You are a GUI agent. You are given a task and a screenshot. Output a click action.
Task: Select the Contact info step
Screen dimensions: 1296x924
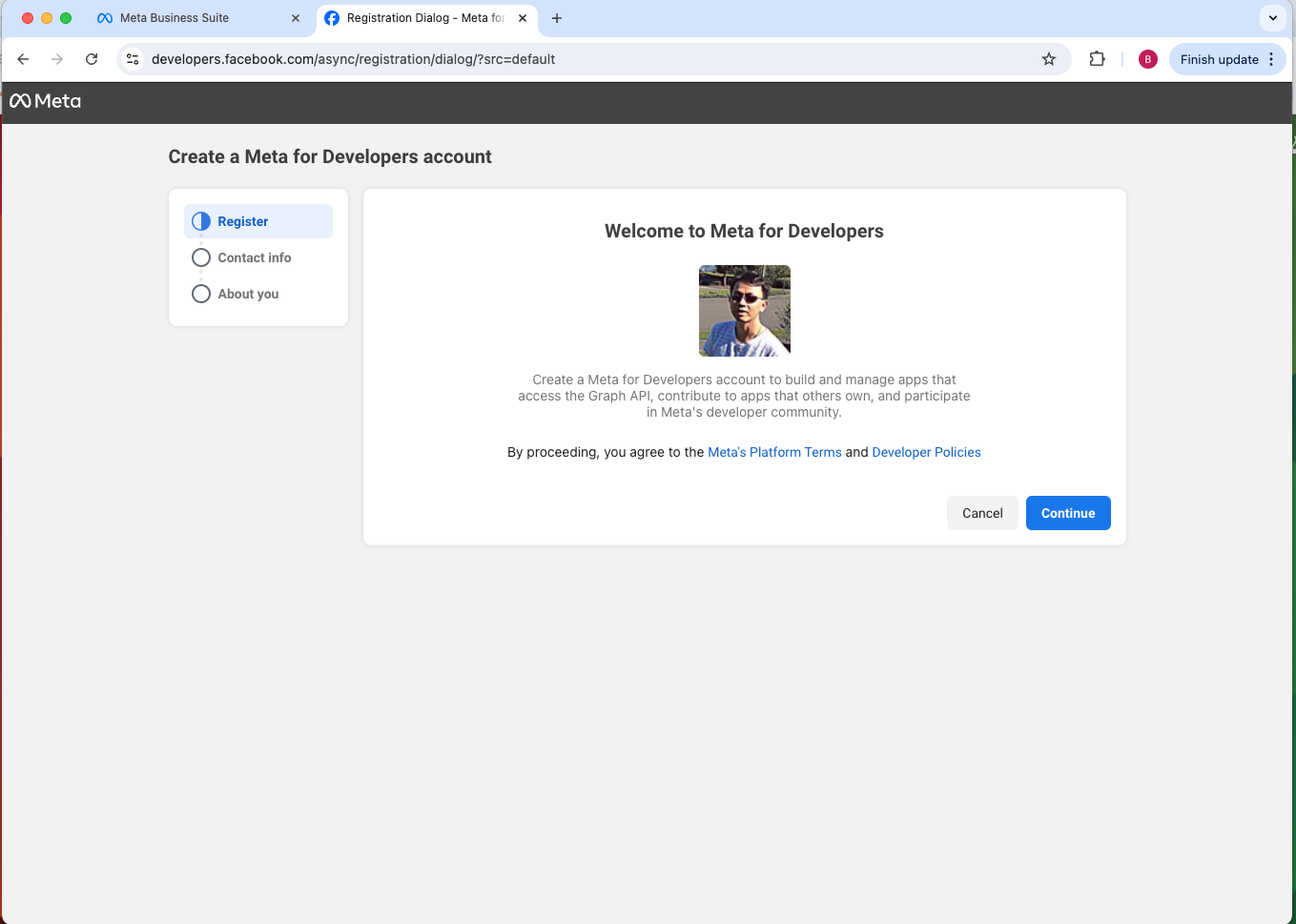(254, 257)
